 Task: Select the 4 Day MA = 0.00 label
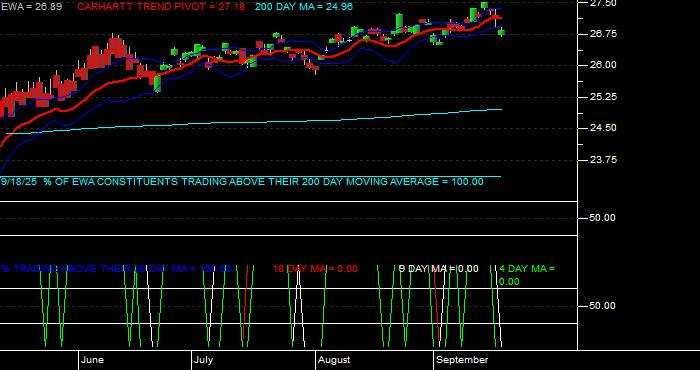coord(527,275)
